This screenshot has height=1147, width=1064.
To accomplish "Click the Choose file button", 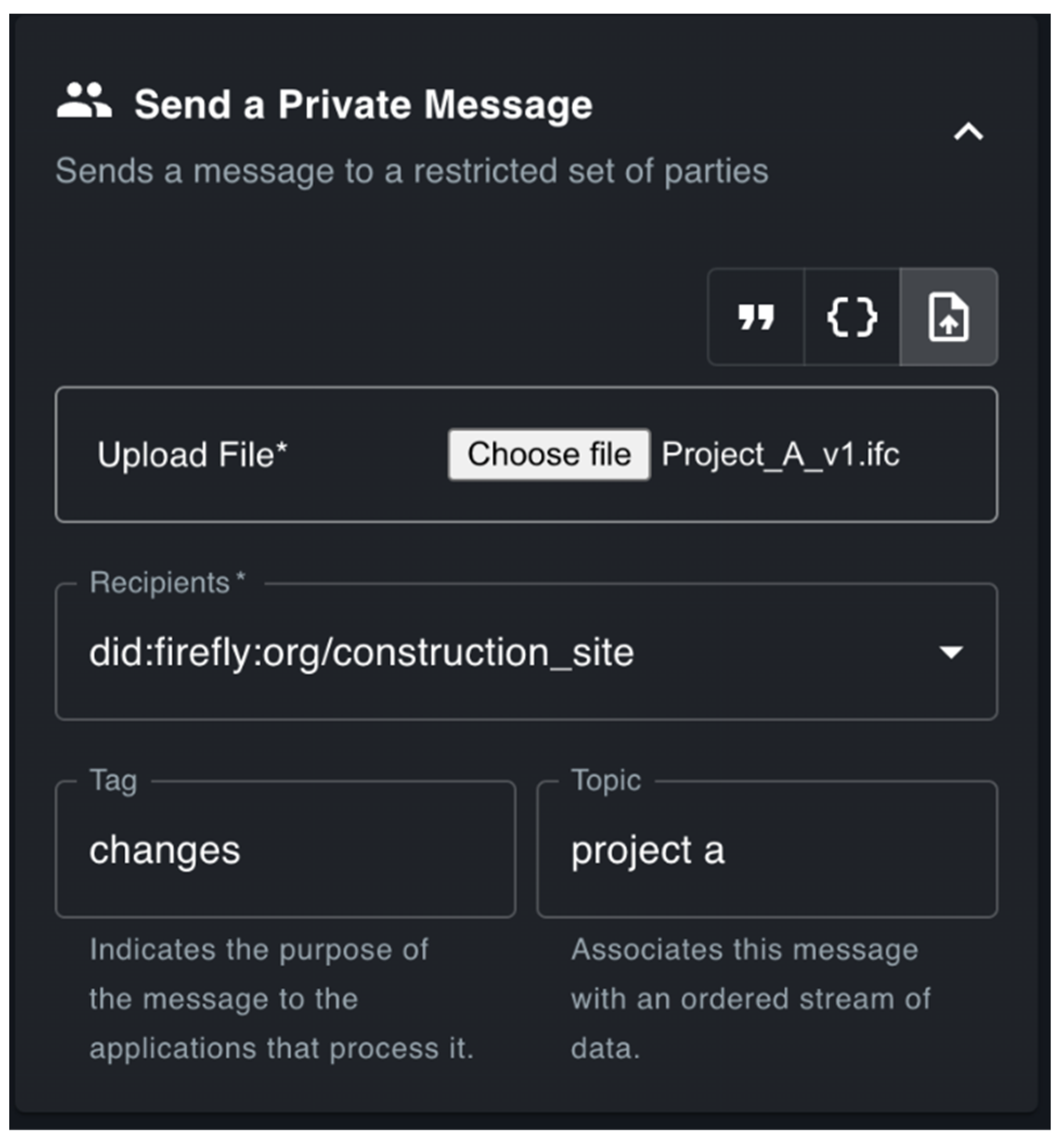I will pyautogui.click(x=549, y=455).
